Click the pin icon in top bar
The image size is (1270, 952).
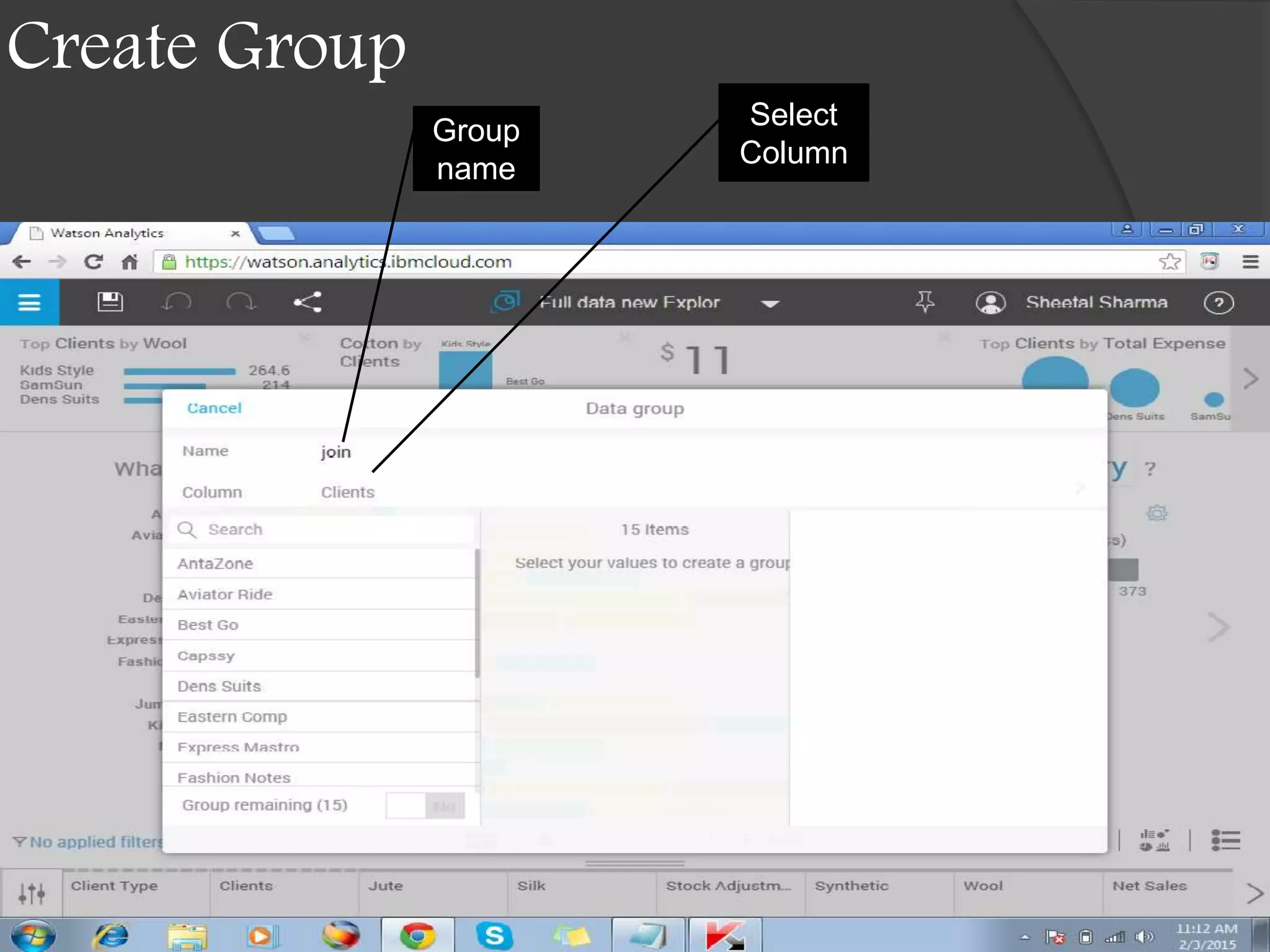point(925,302)
